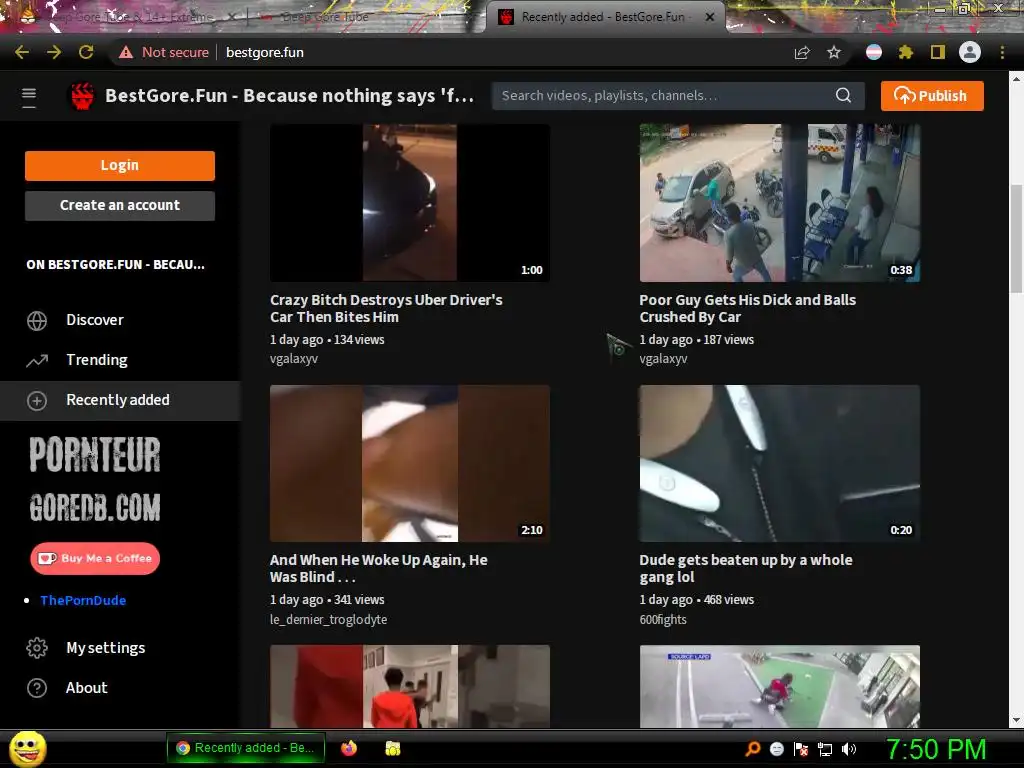The image size is (1024, 768).
Task: Open the Not secure site warning
Action: coord(164,52)
